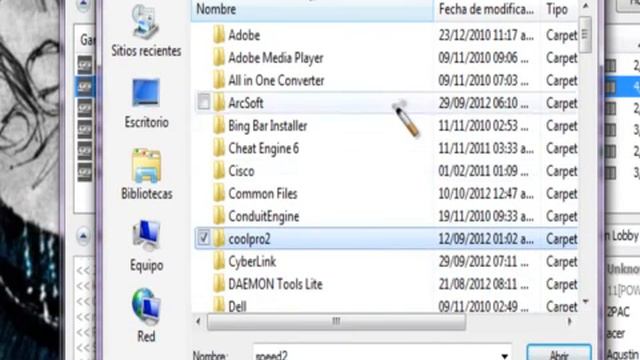The width and height of the screenshot is (640, 360).
Task: Click the horizontal scrollbar thumb
Action: [x=336, y=322]
